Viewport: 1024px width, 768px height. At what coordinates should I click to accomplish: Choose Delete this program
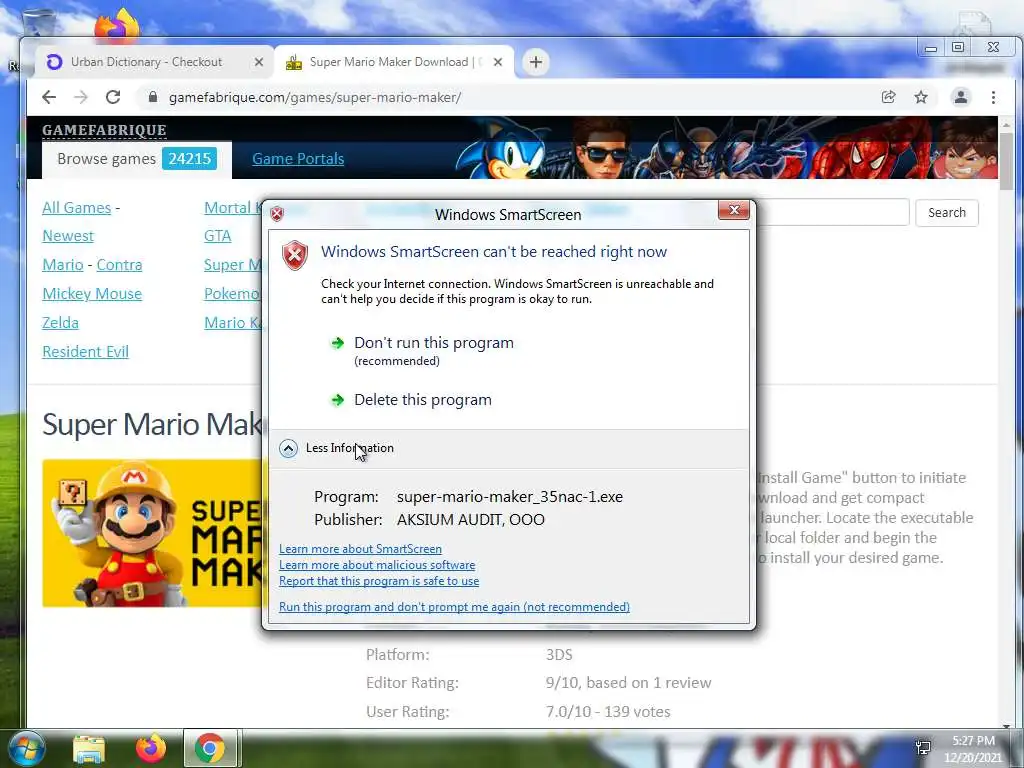point(423,400)
